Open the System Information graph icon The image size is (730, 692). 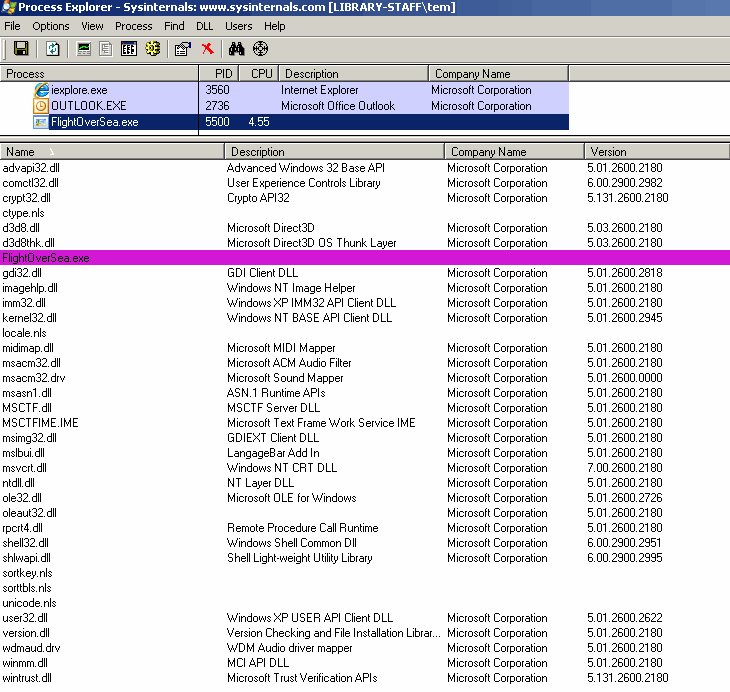pos(84,49)
